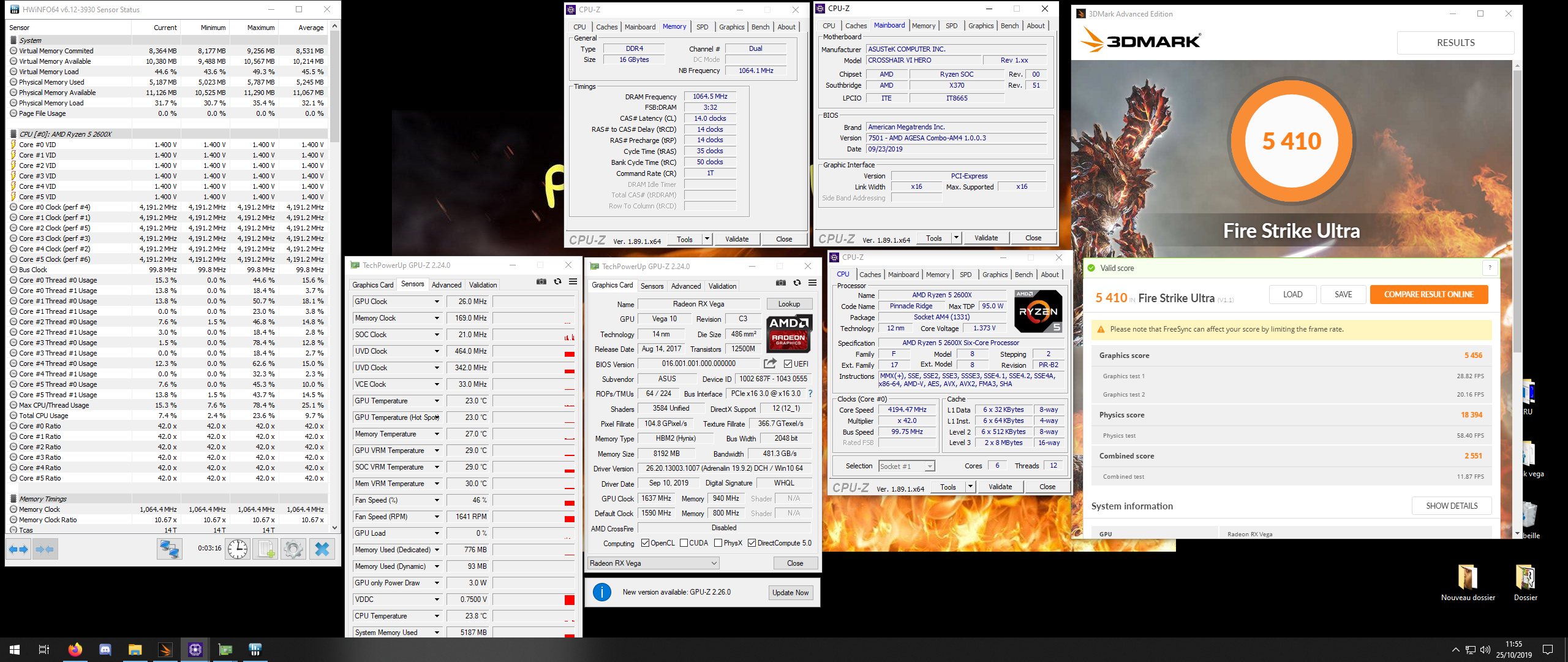Click Lookup button in GPU-Z
This screenshot has height=662, width=1568.
[789, 304]
